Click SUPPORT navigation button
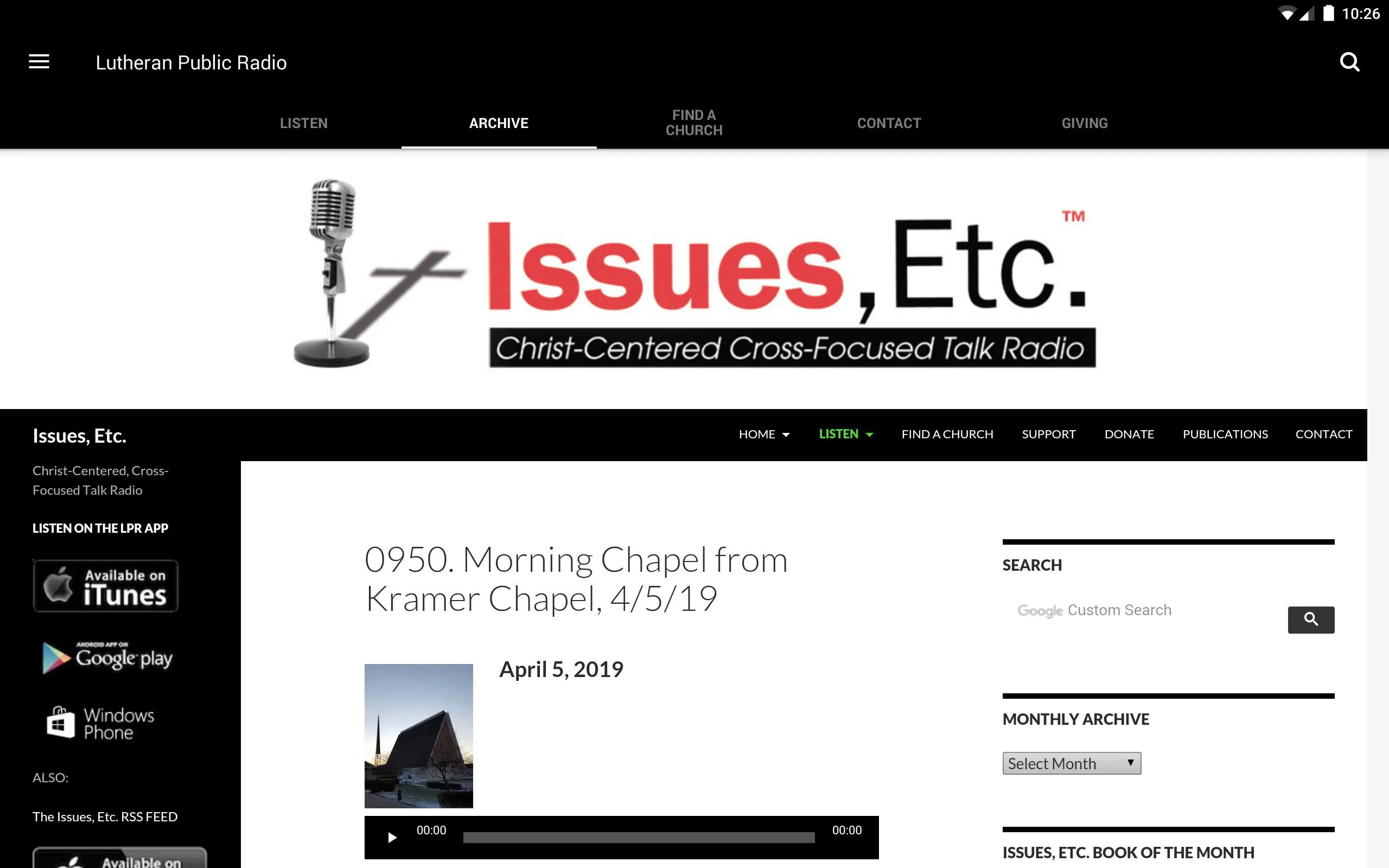Screen dimensions: 1389x868 [1048, 434]
